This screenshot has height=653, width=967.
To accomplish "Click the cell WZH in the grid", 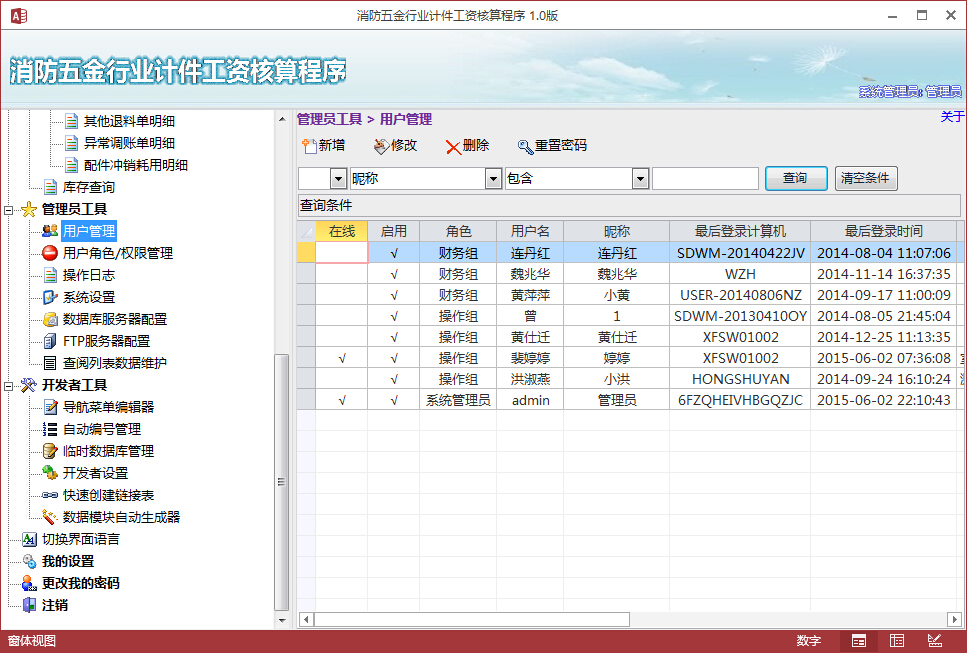I will pos(740,274).
